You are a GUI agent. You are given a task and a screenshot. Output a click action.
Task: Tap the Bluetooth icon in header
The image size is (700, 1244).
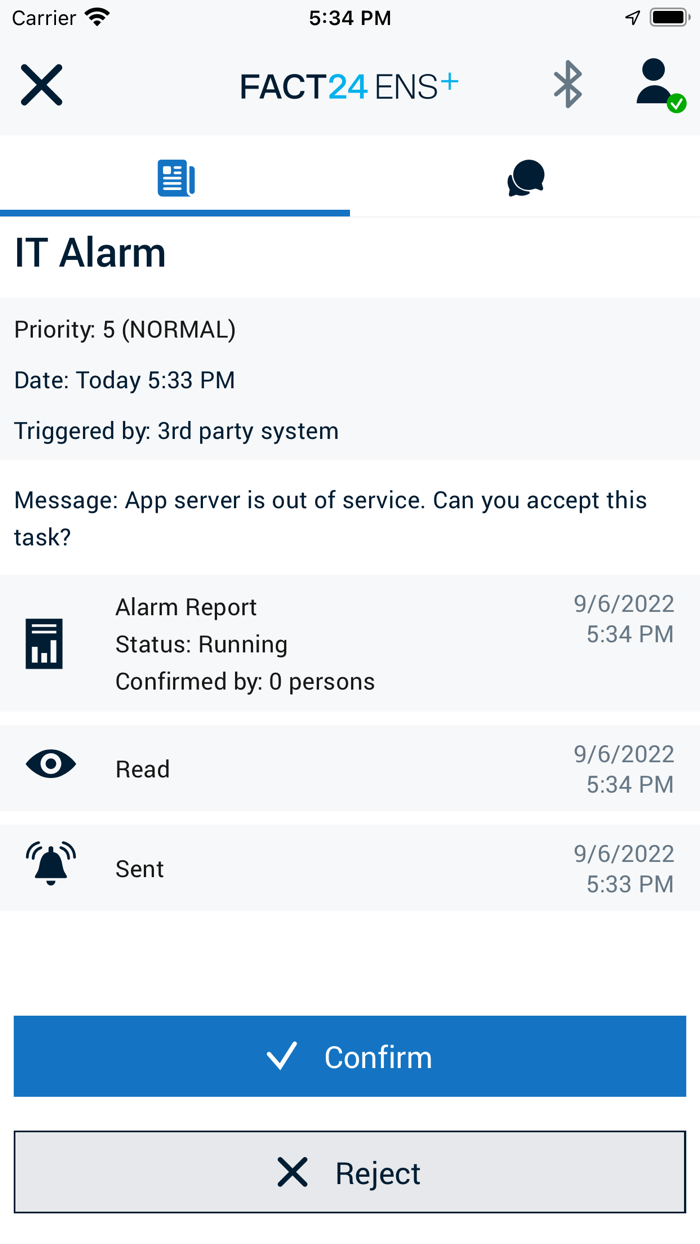pos(568,85)
